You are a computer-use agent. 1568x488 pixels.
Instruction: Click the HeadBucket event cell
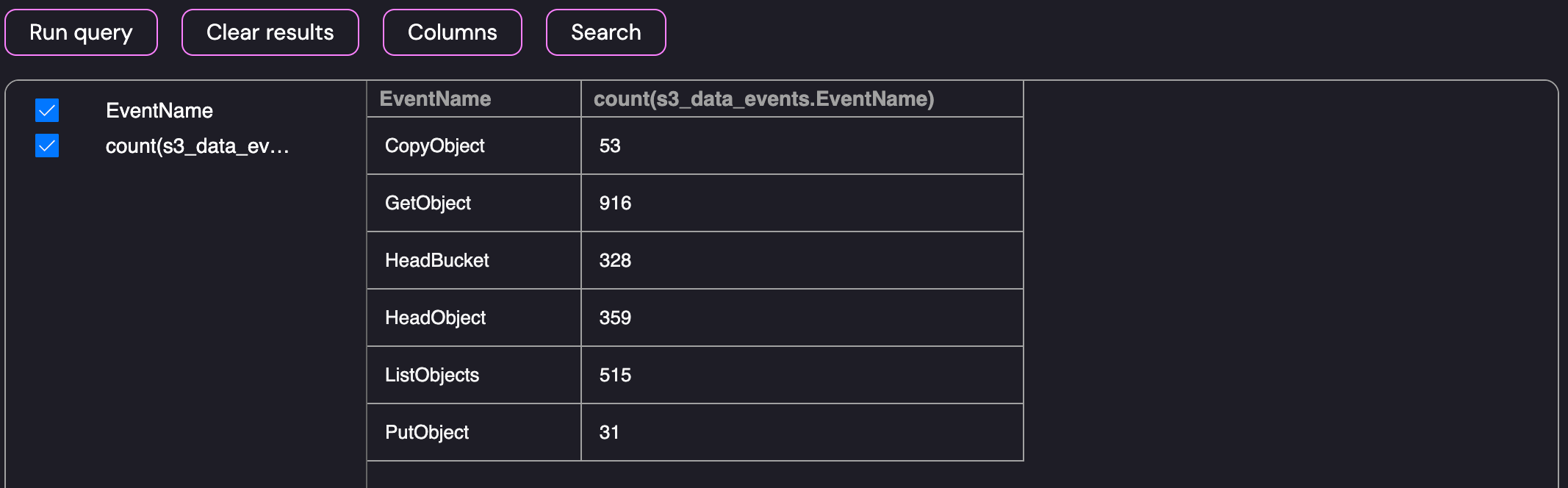click(436, 260)
